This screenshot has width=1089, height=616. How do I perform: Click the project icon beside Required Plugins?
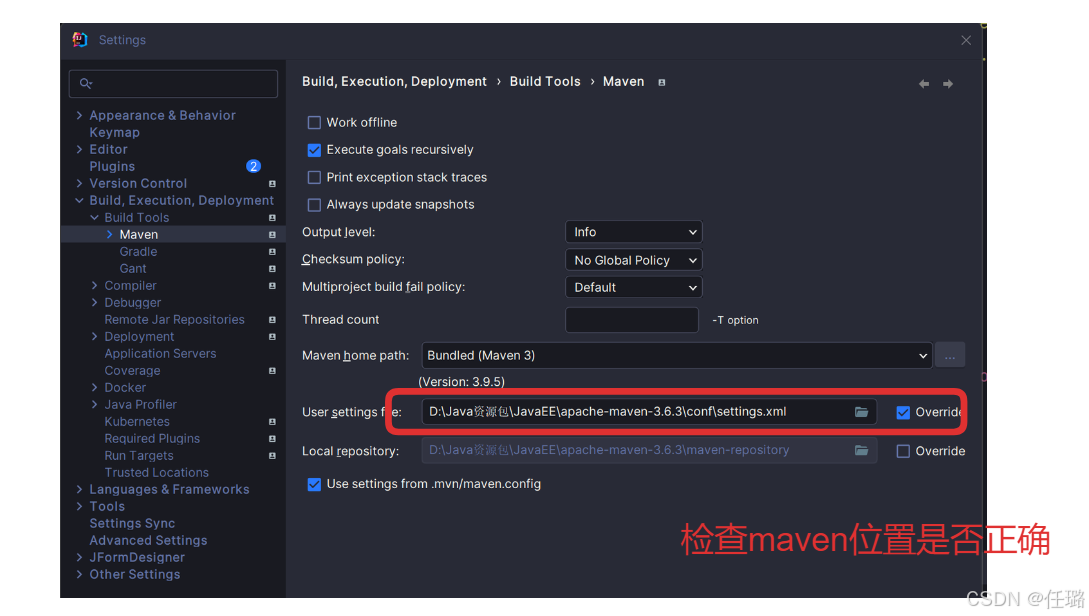coord(272,439)
